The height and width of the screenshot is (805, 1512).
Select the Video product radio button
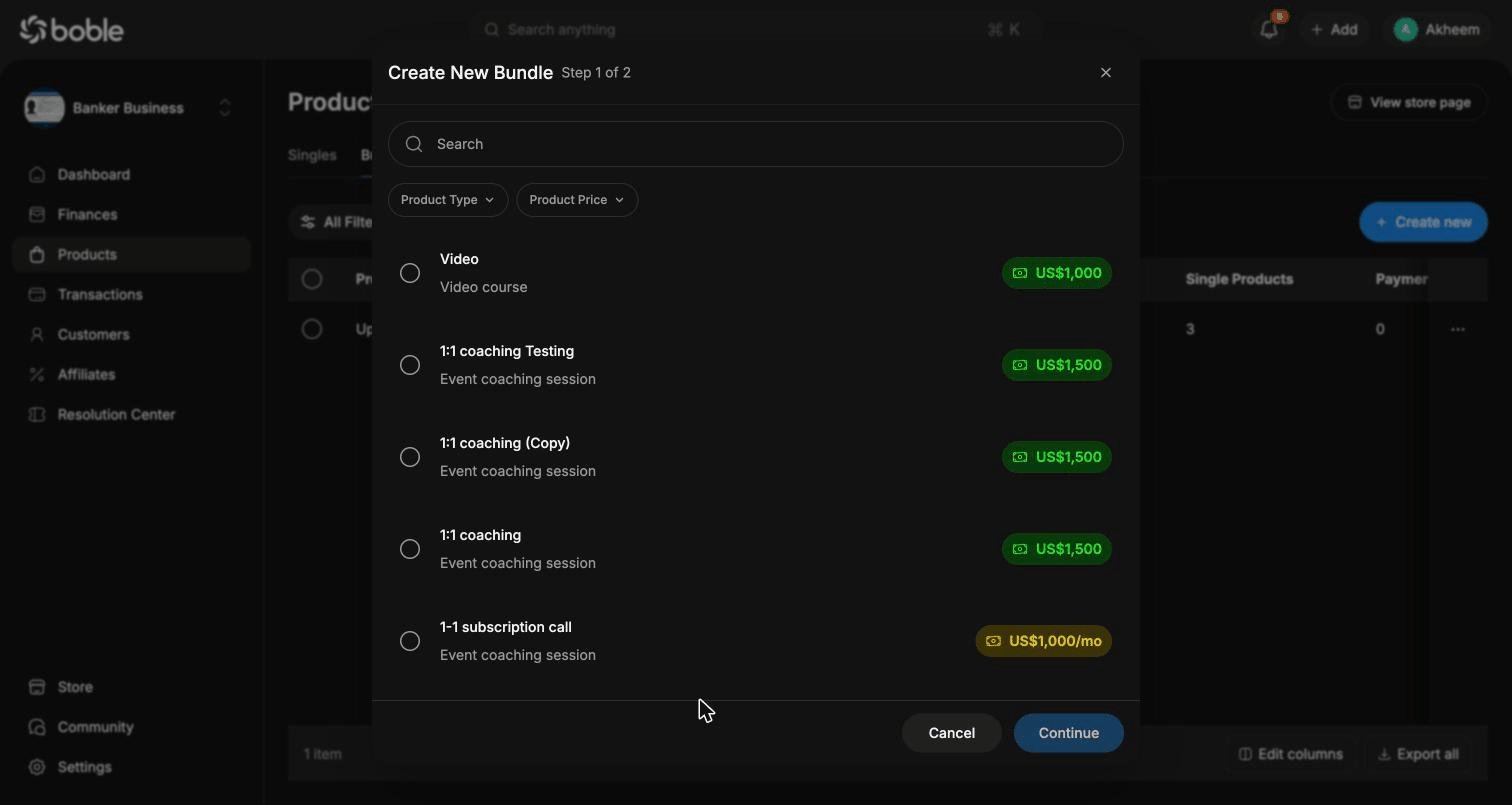point(410,273)
